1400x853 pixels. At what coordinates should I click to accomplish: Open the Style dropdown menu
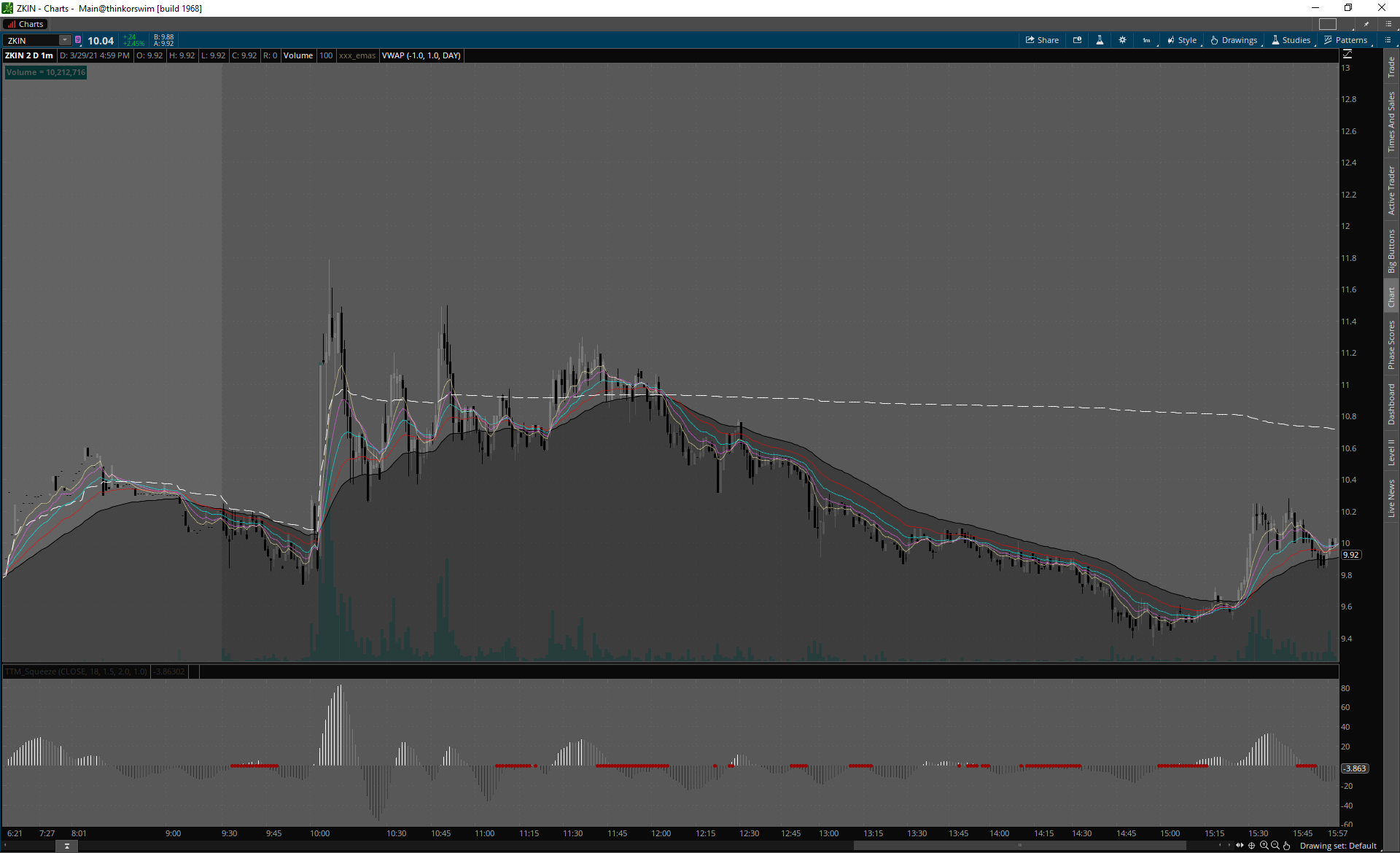coord(1182,40)
